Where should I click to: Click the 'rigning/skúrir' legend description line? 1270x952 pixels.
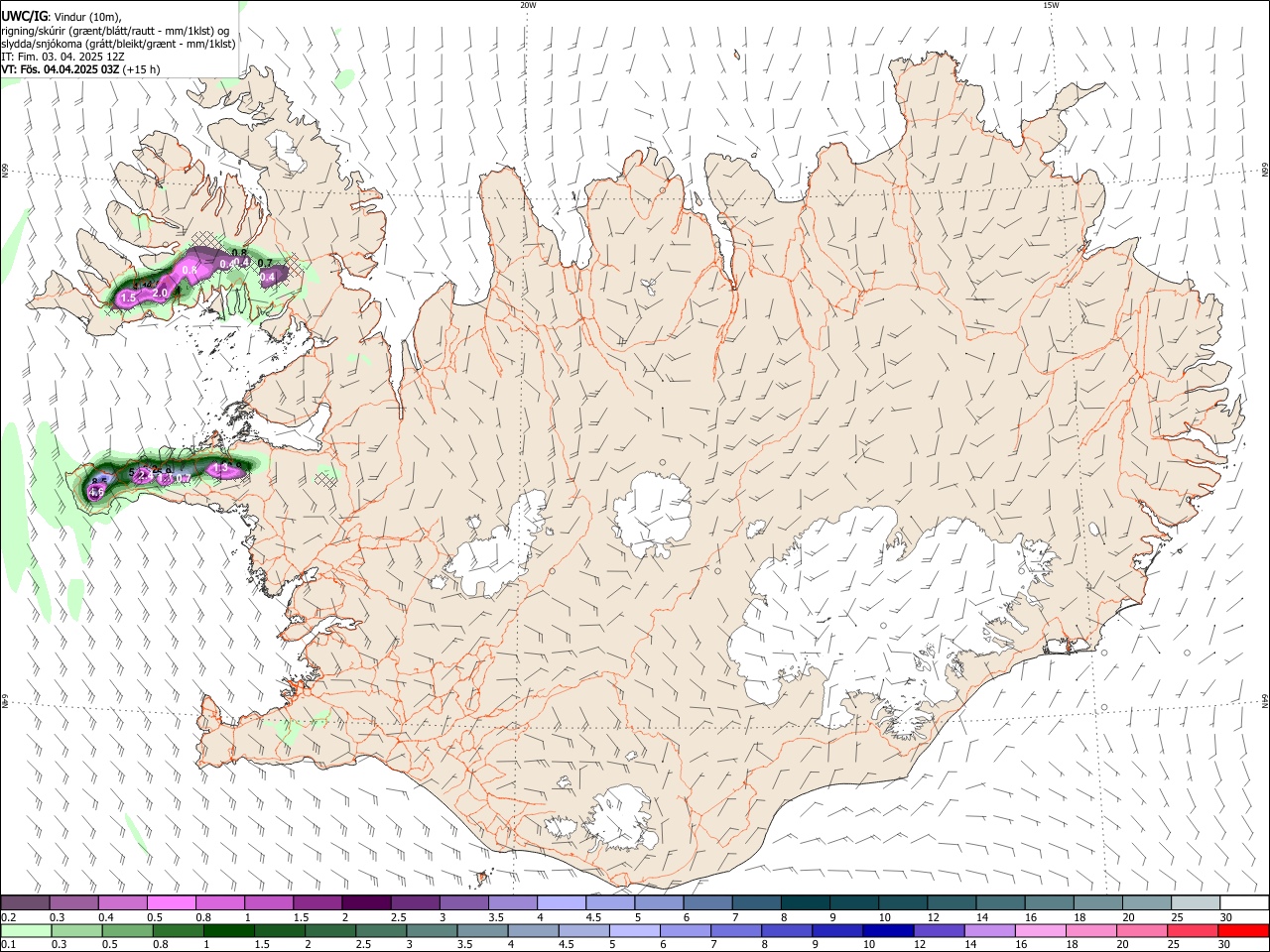(116, 31)
